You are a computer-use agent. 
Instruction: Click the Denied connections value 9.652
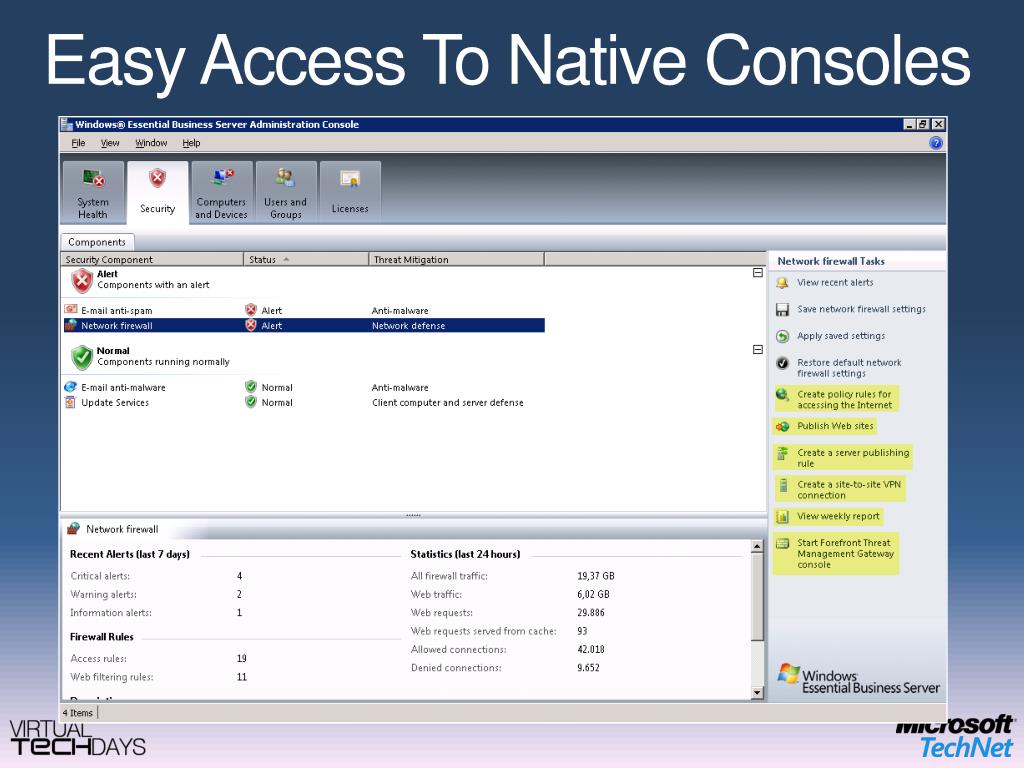pyautogui.click(x=588, y=667)
